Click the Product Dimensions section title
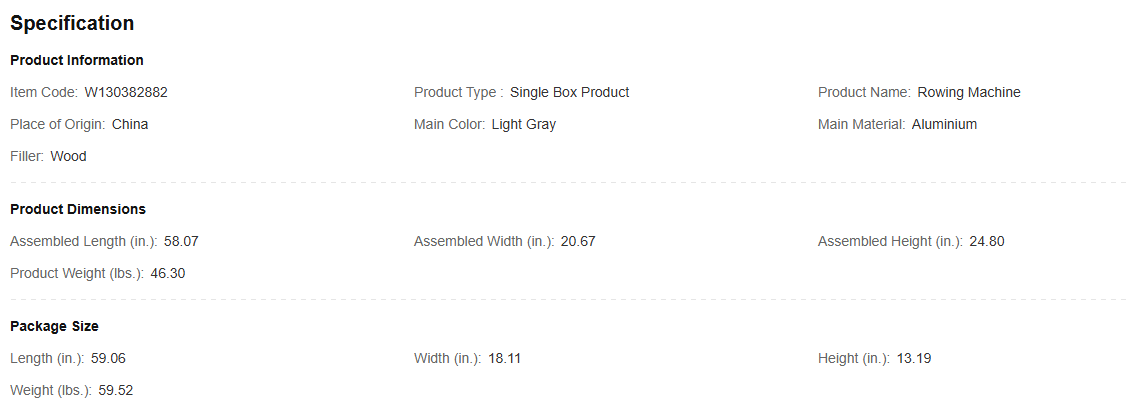Image resolution: width=1130 pixels, height=413 pixels. tap(78, 209)
